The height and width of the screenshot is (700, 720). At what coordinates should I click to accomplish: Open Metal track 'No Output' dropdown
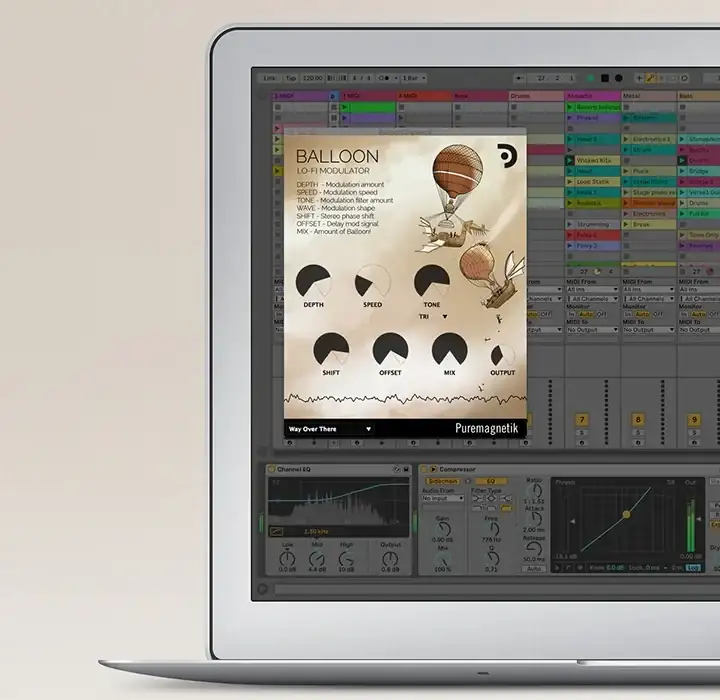click(x=649, y=330)
